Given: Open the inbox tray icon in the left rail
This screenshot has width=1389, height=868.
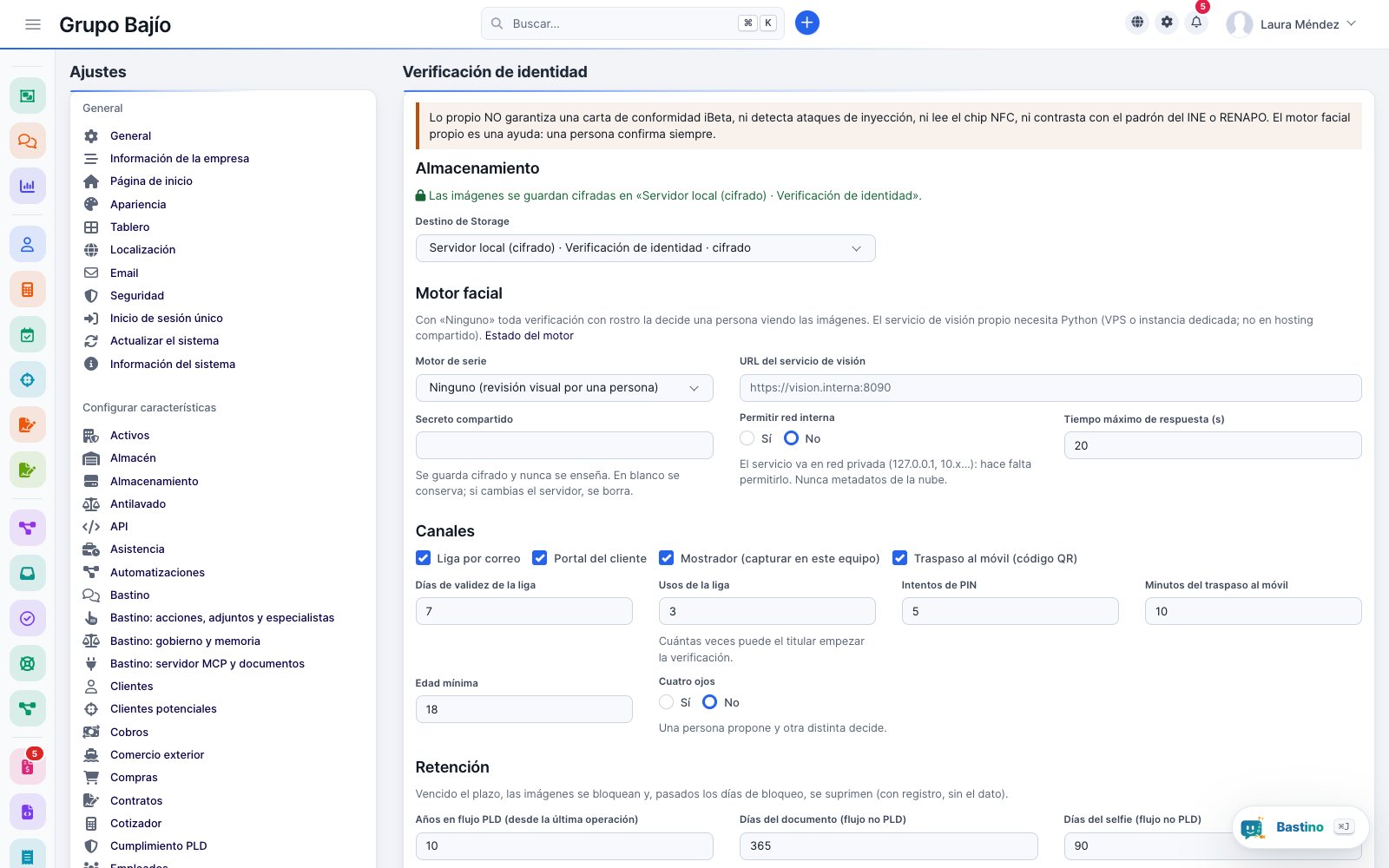Looking at the screenshot, I should pos(28,573).
